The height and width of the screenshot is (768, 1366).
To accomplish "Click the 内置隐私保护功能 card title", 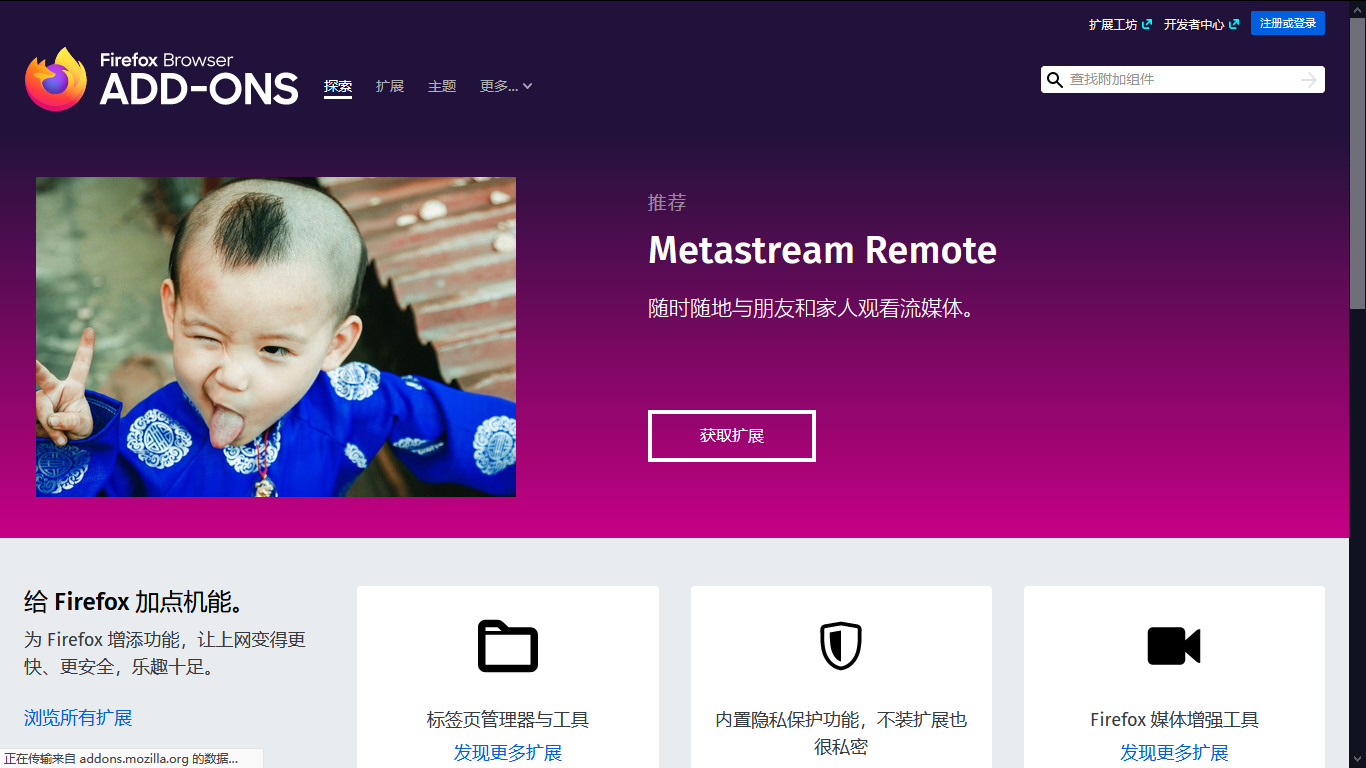I will tap(841, 733).
